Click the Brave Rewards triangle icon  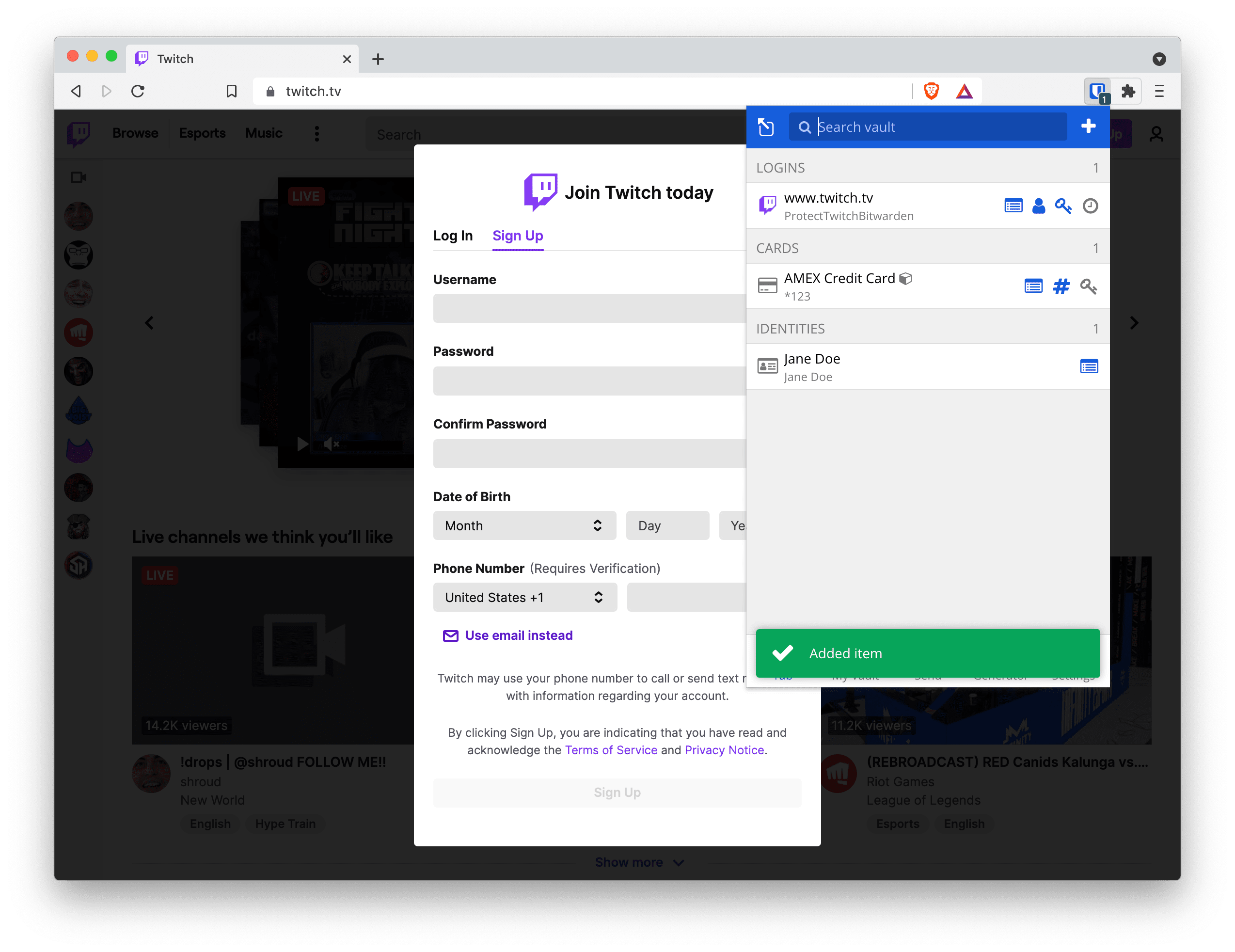pos(964,91)
